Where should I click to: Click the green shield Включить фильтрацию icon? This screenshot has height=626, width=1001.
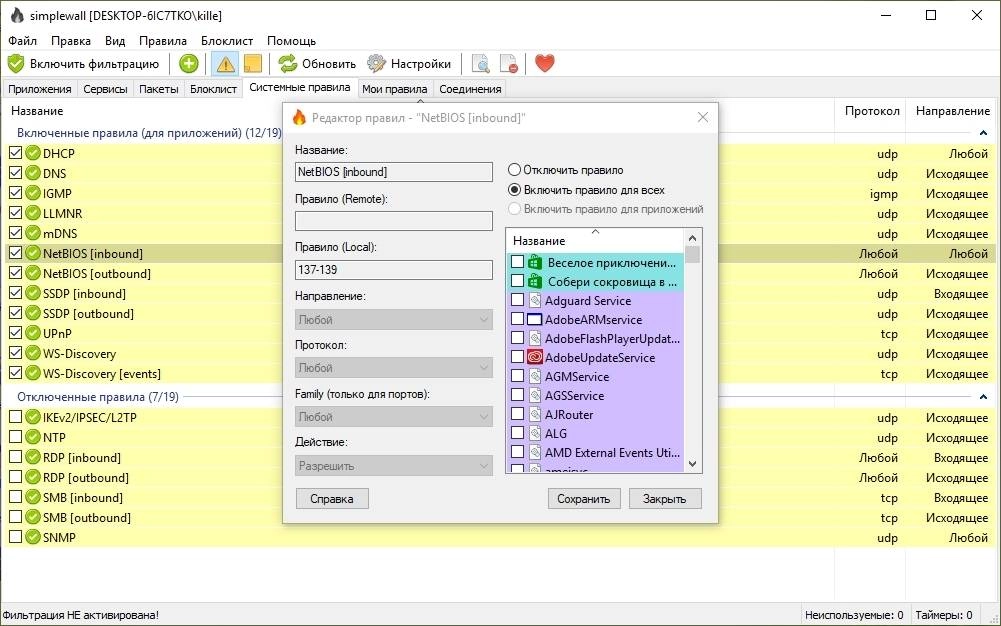[15, 63]
